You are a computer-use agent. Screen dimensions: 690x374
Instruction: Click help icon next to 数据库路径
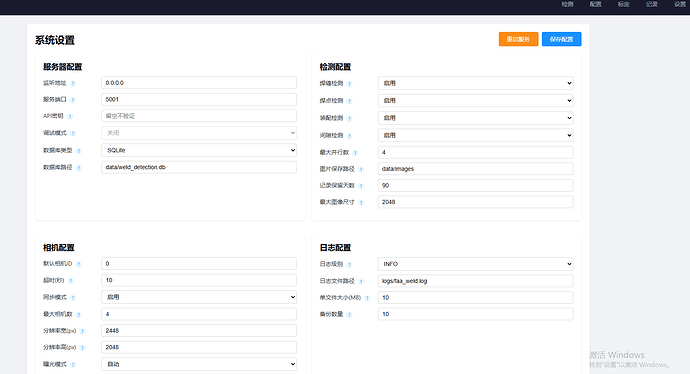pyautogui.click(x=79, y=168)
